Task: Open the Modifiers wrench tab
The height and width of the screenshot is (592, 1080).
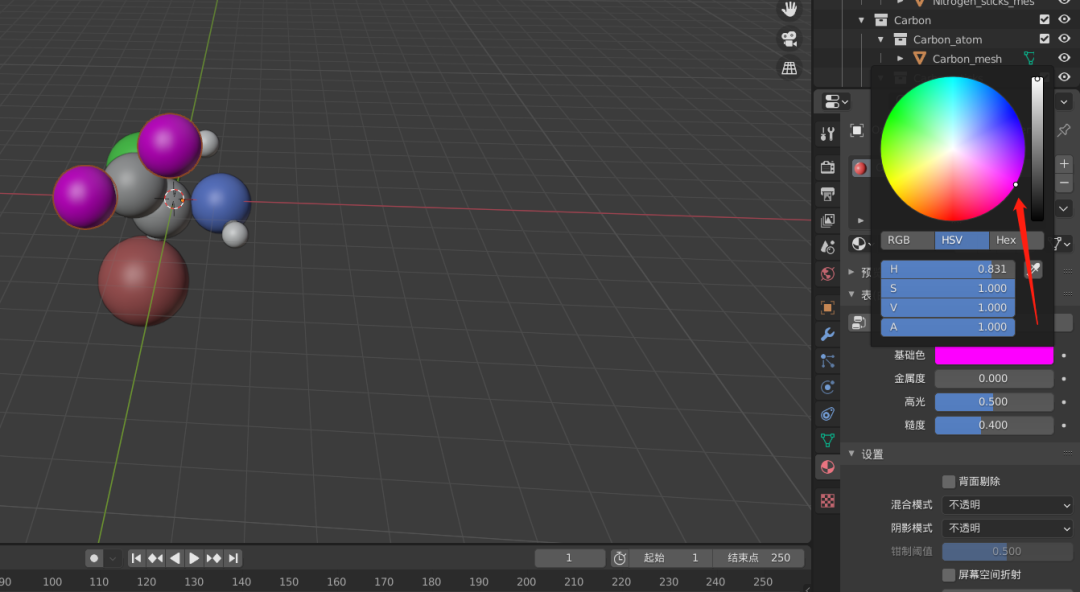Action: (x=828, y=334)
